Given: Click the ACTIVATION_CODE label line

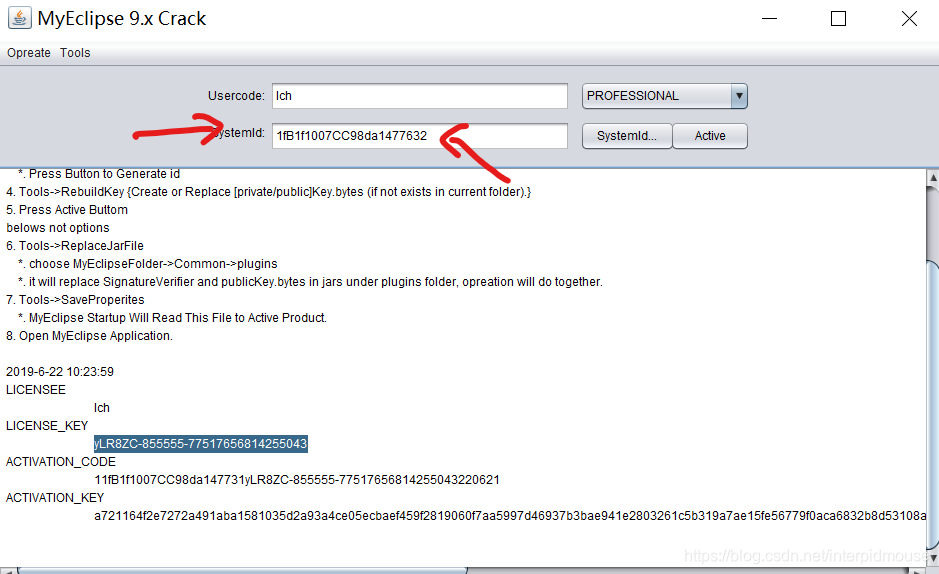Looking at the screenshot, I should click(x=61, y=461).
